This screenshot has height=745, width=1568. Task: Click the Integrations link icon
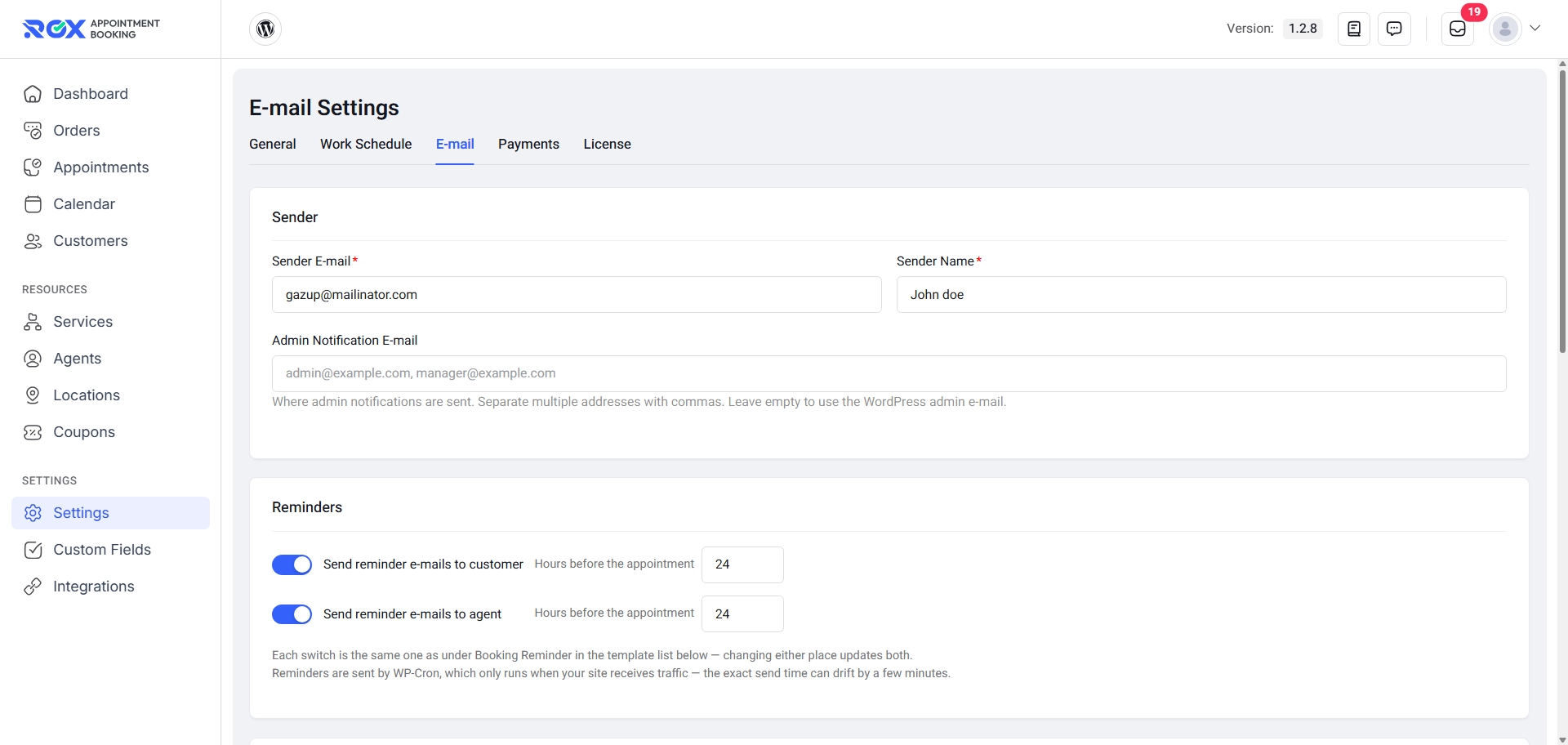coord(33,587)
